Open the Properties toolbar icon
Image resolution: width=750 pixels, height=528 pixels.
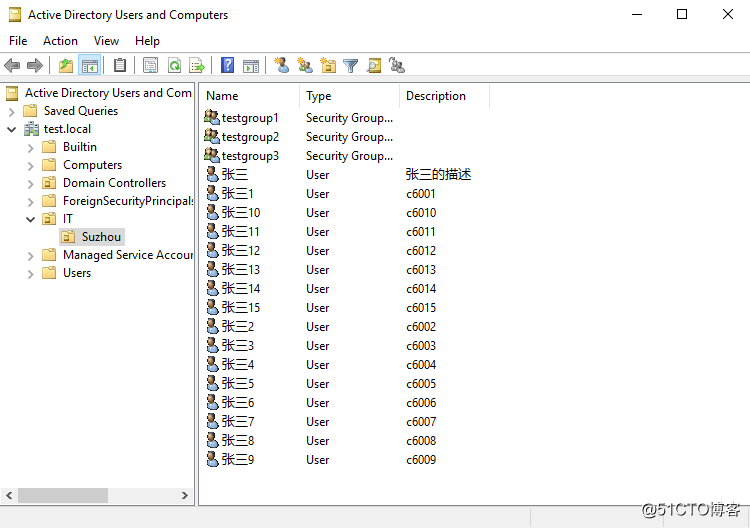pos(150,65)
